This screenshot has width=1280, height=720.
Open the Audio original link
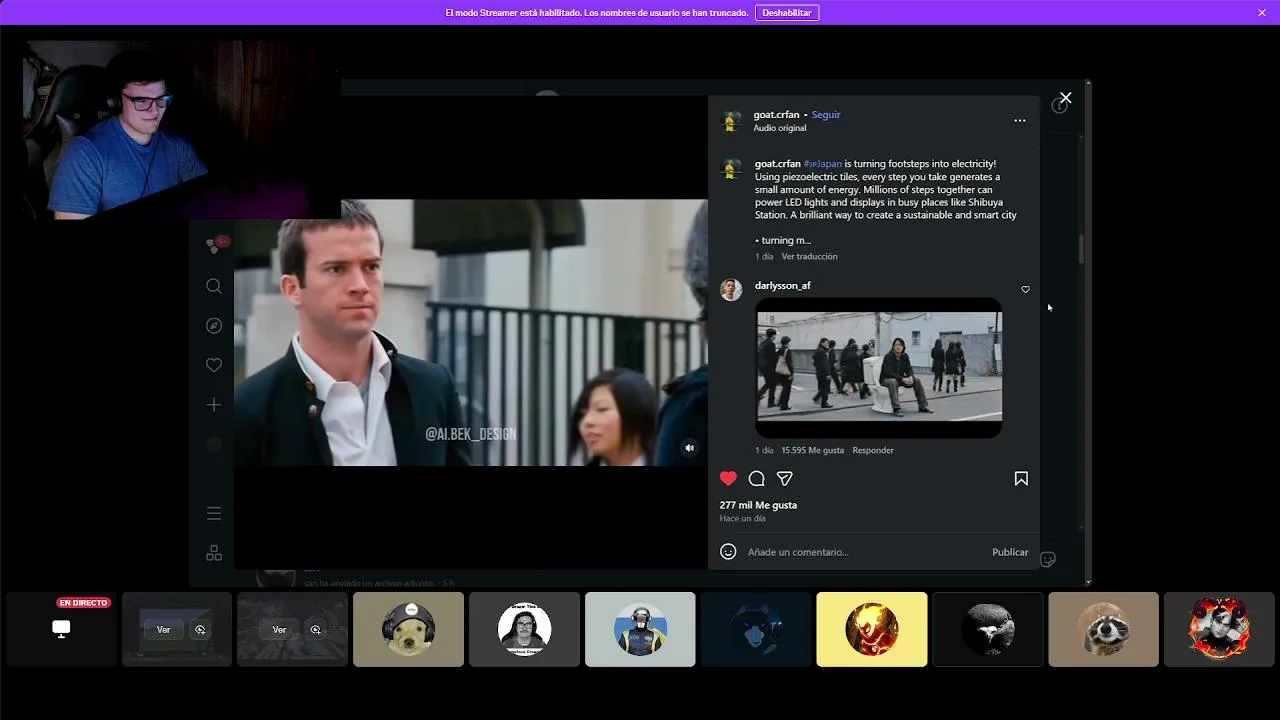[780, 128]
